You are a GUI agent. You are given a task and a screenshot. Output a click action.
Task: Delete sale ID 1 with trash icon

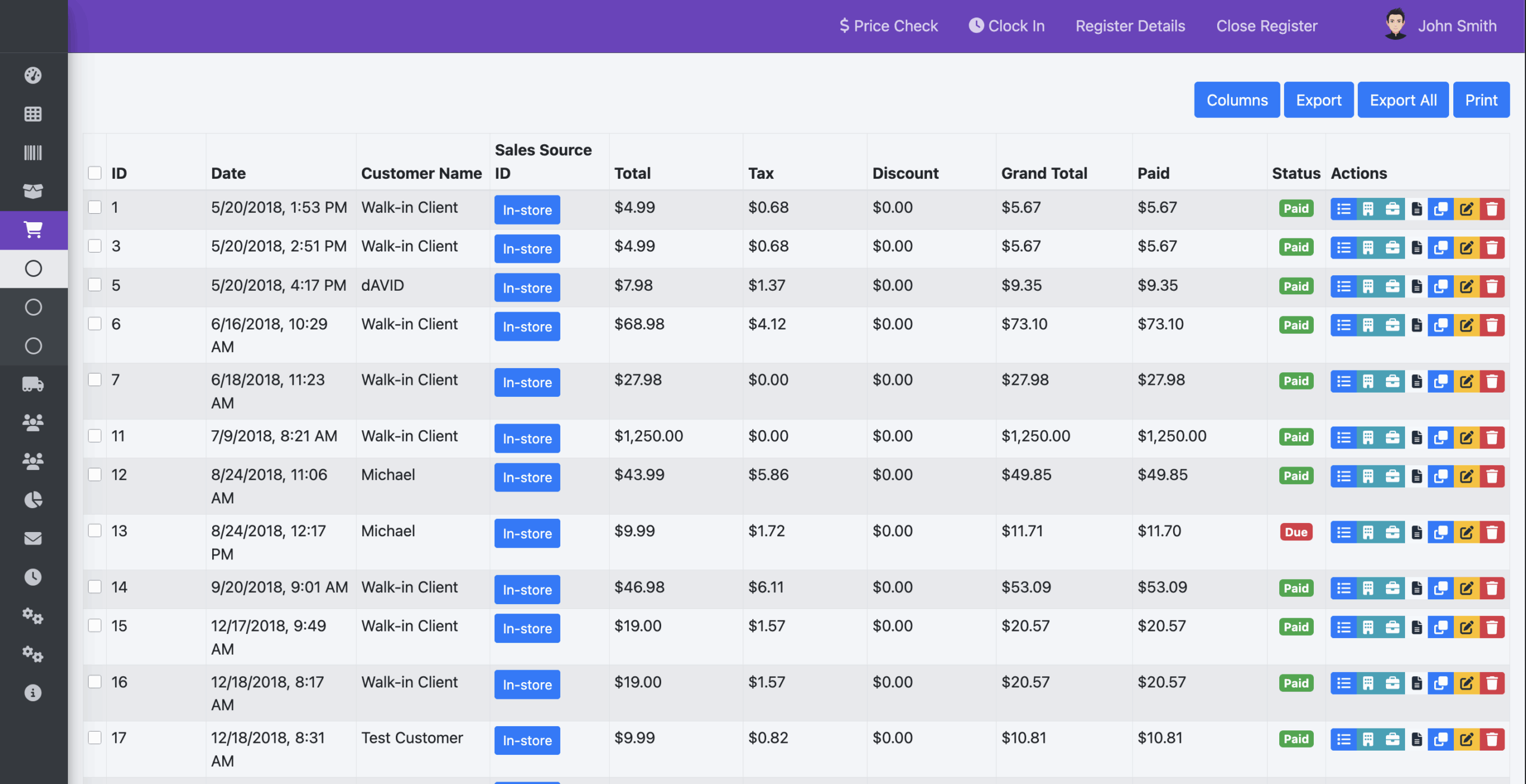point(1491,209)
